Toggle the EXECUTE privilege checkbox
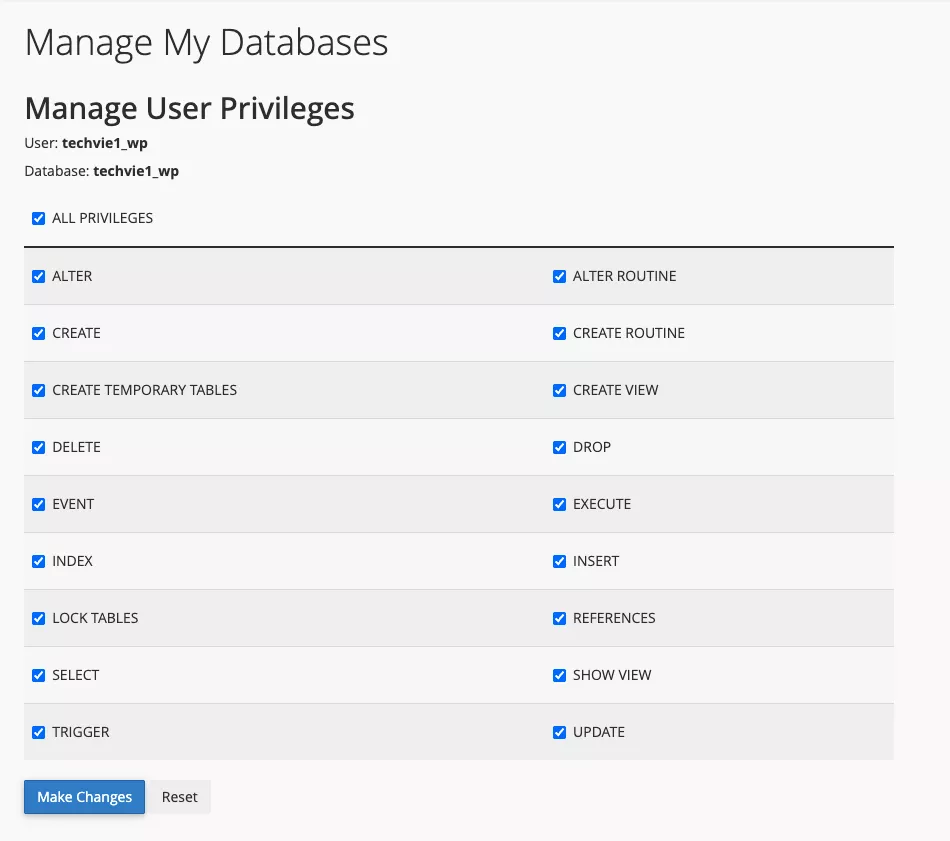This screenshot has width=950, height=841. [x=560, y=504]
